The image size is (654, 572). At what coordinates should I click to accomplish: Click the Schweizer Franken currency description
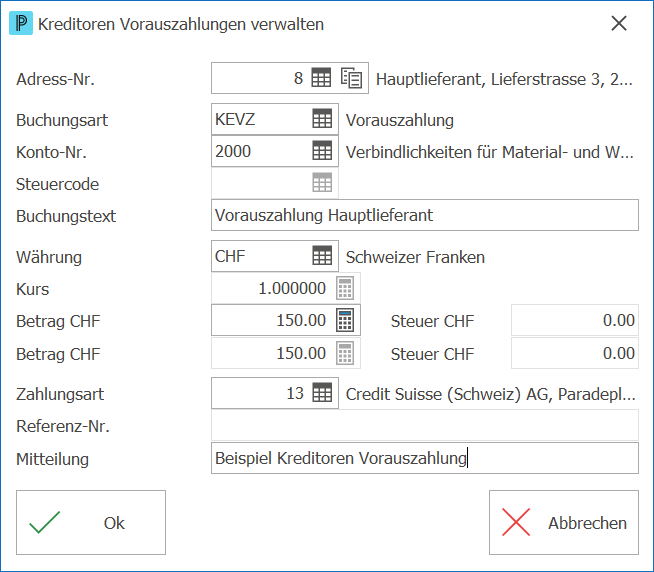coord(415,257)
